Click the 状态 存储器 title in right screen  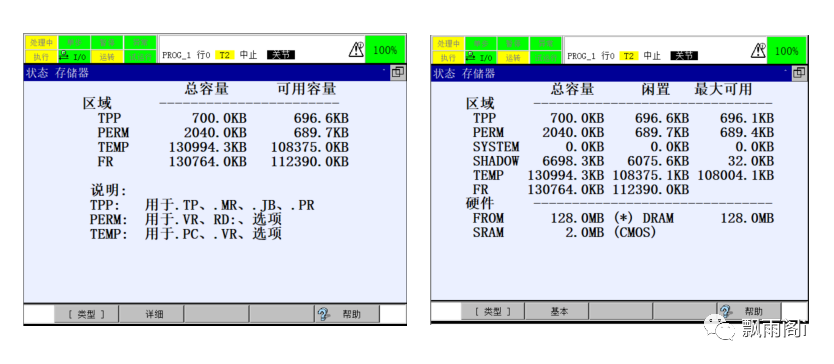pyautogui.click(x=464, y=73)
